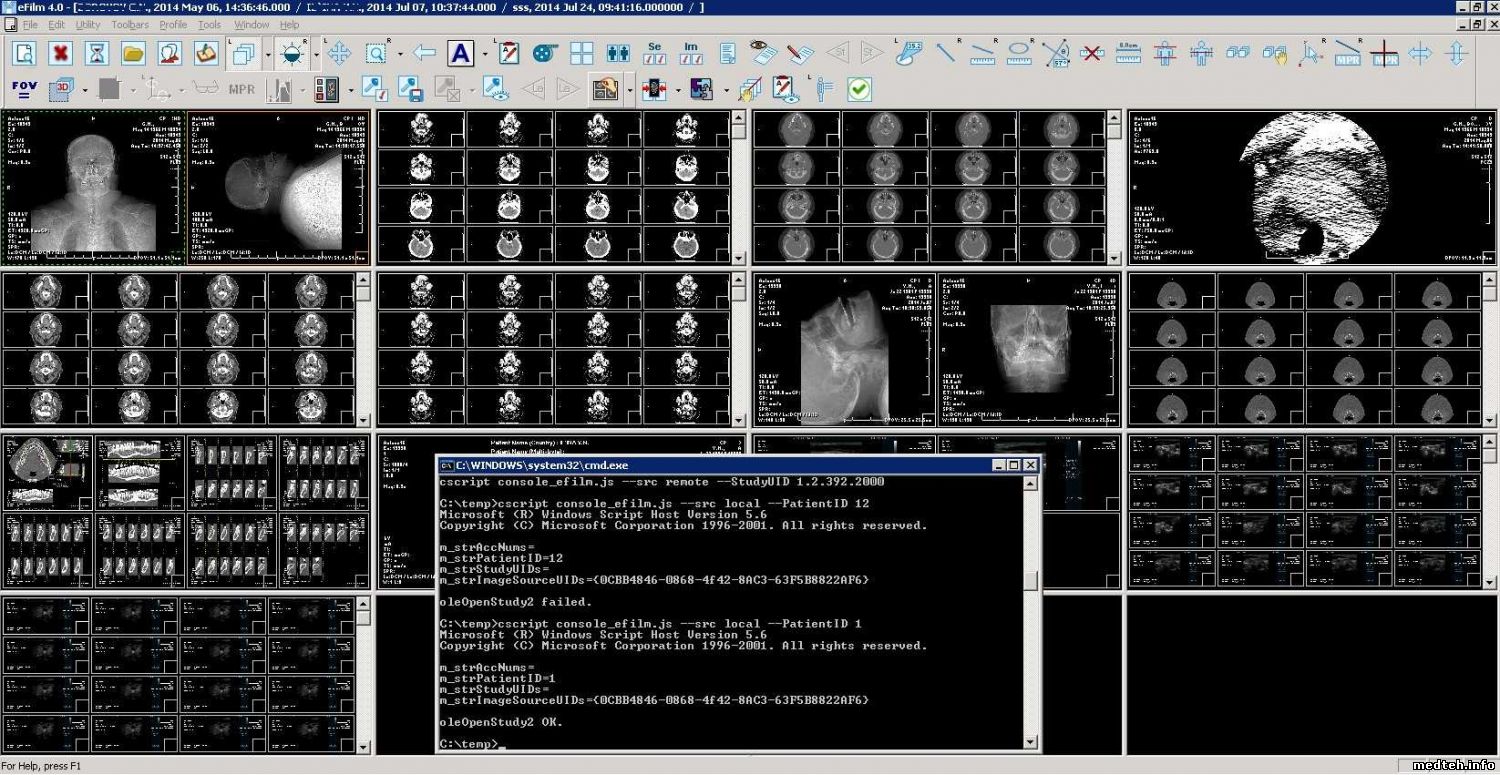Expand the 3D tool dropdown arrow
The width and height of the screenshot is (1500, 775).
84,91
